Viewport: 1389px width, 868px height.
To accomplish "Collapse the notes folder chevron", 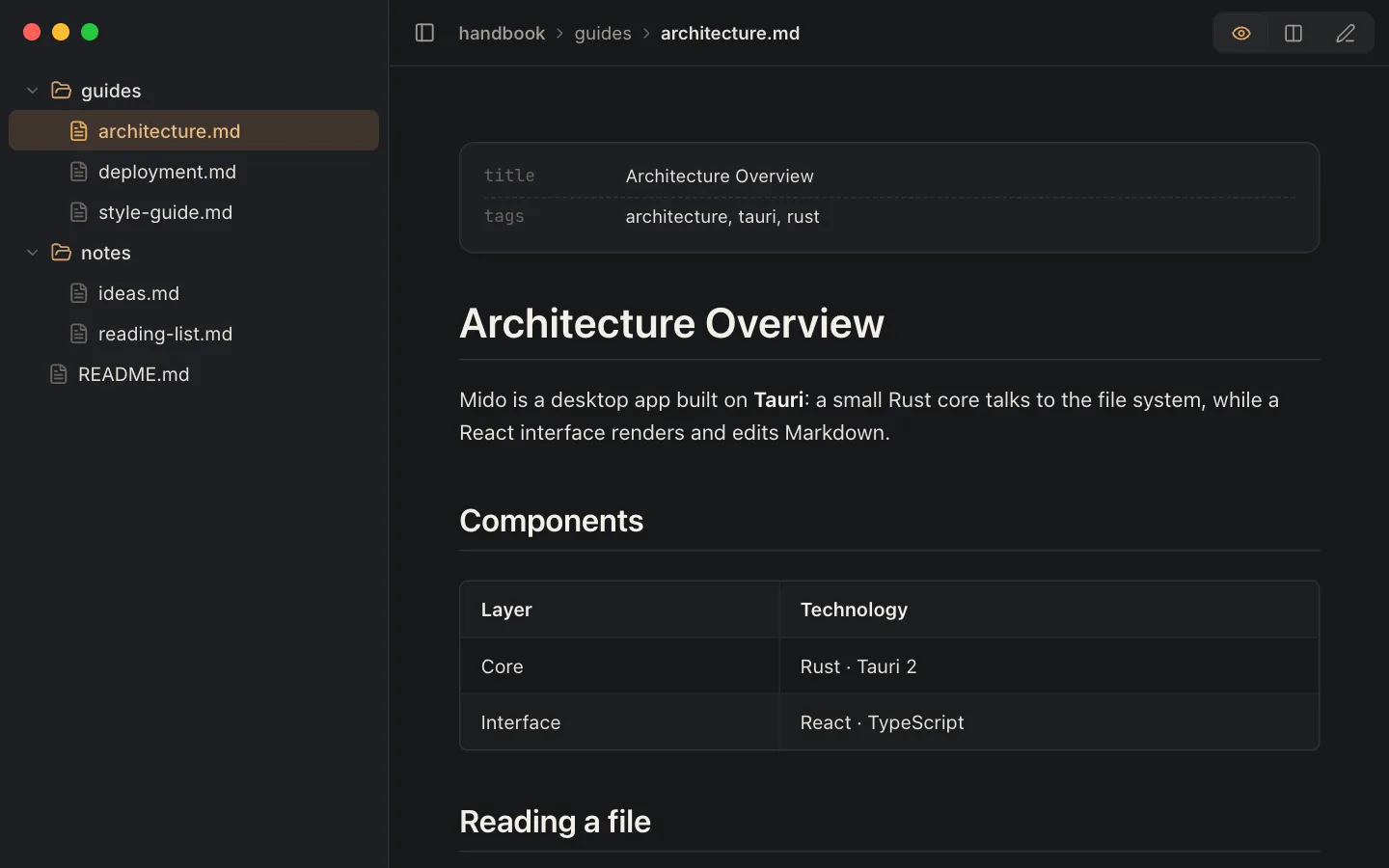I will coord(33,253).
